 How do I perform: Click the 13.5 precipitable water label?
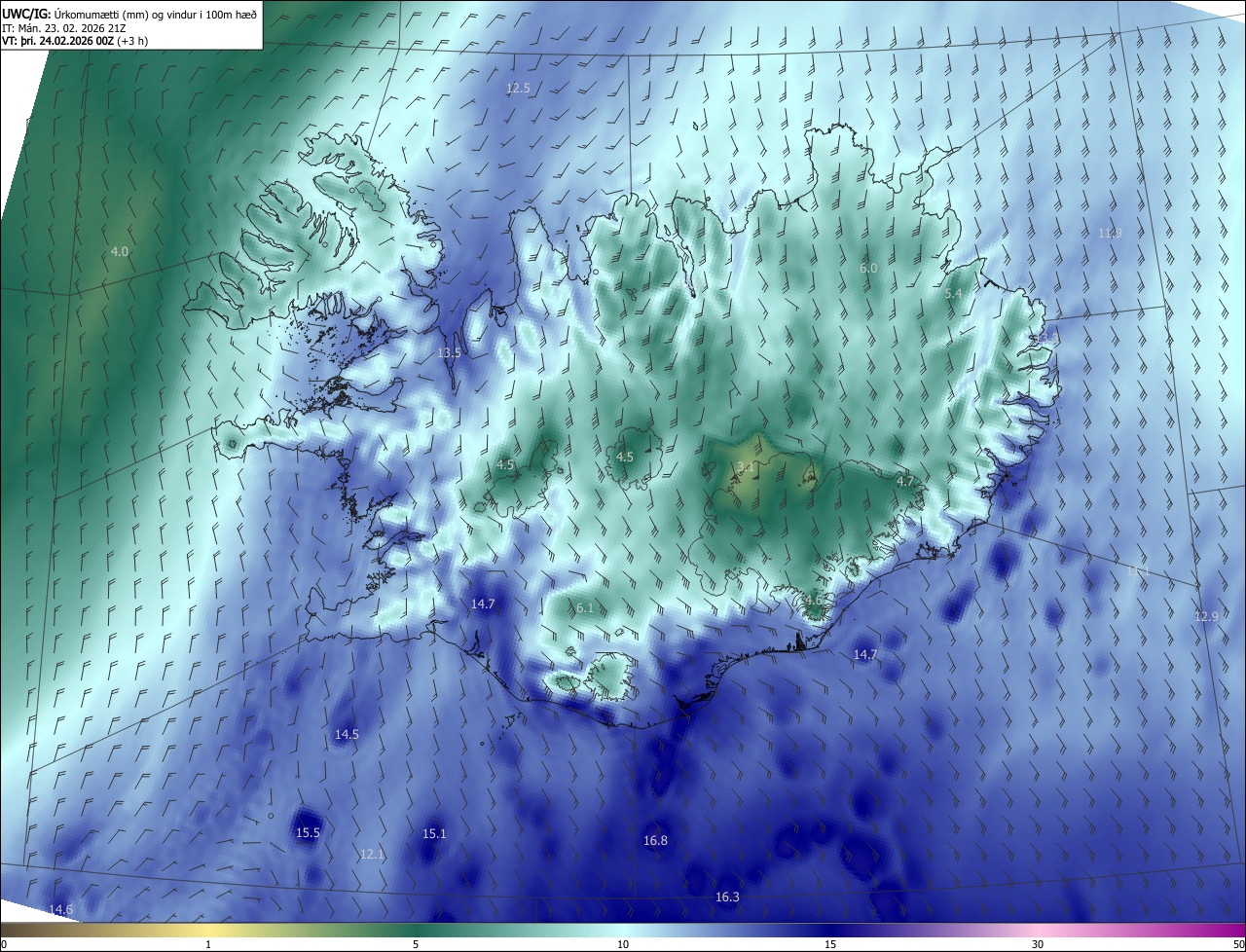pyautogui.click(x=449, y=352)
